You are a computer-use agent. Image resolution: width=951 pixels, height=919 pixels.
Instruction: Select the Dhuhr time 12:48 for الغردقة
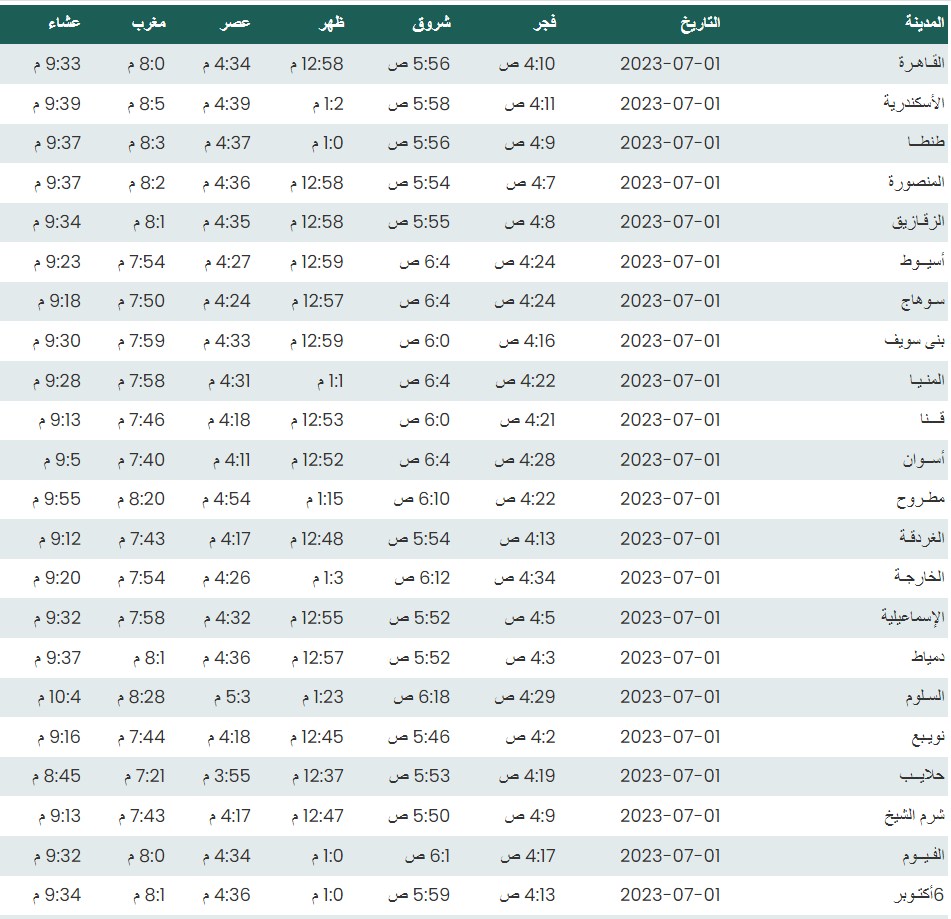click(316, 539)
